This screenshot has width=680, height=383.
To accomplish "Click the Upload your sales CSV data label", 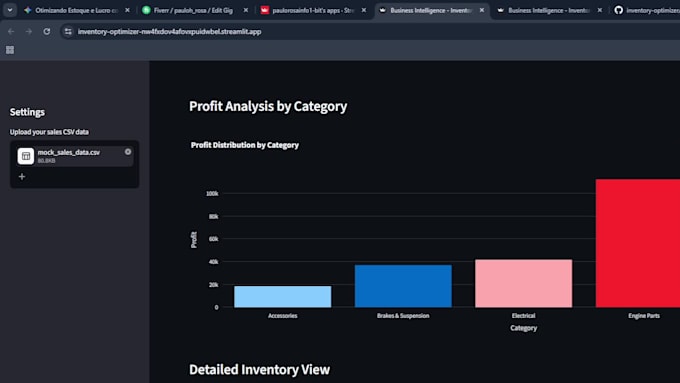I will click(49, 132).
